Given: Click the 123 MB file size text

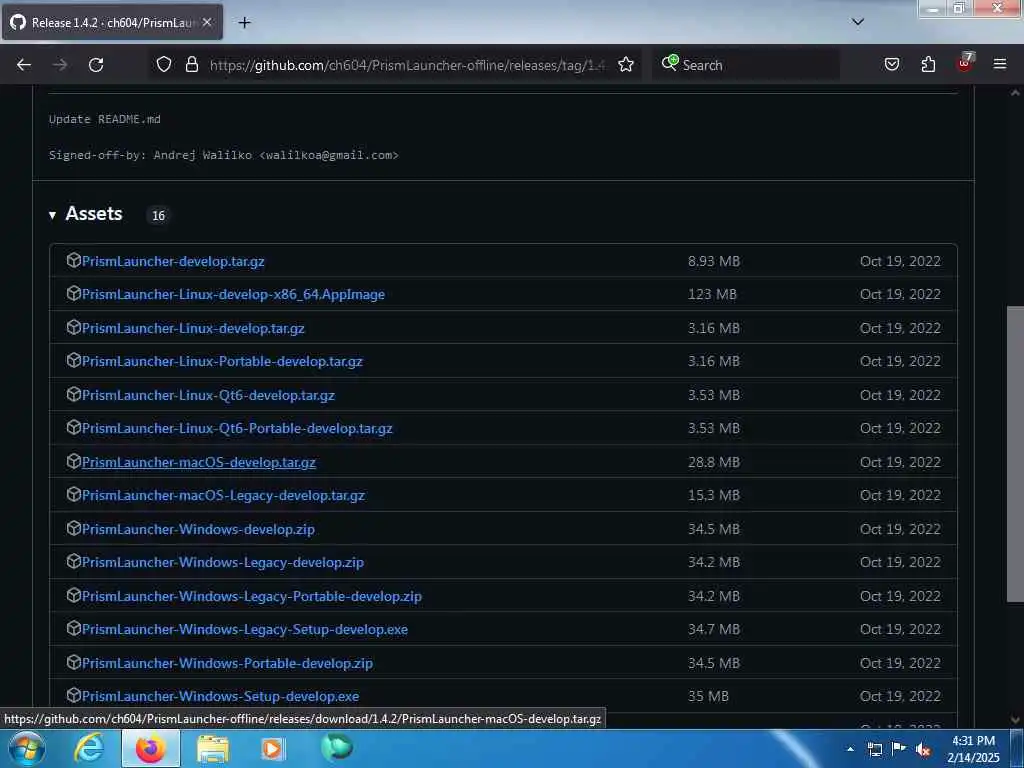Looking at the screenshot, I should 712,295.
